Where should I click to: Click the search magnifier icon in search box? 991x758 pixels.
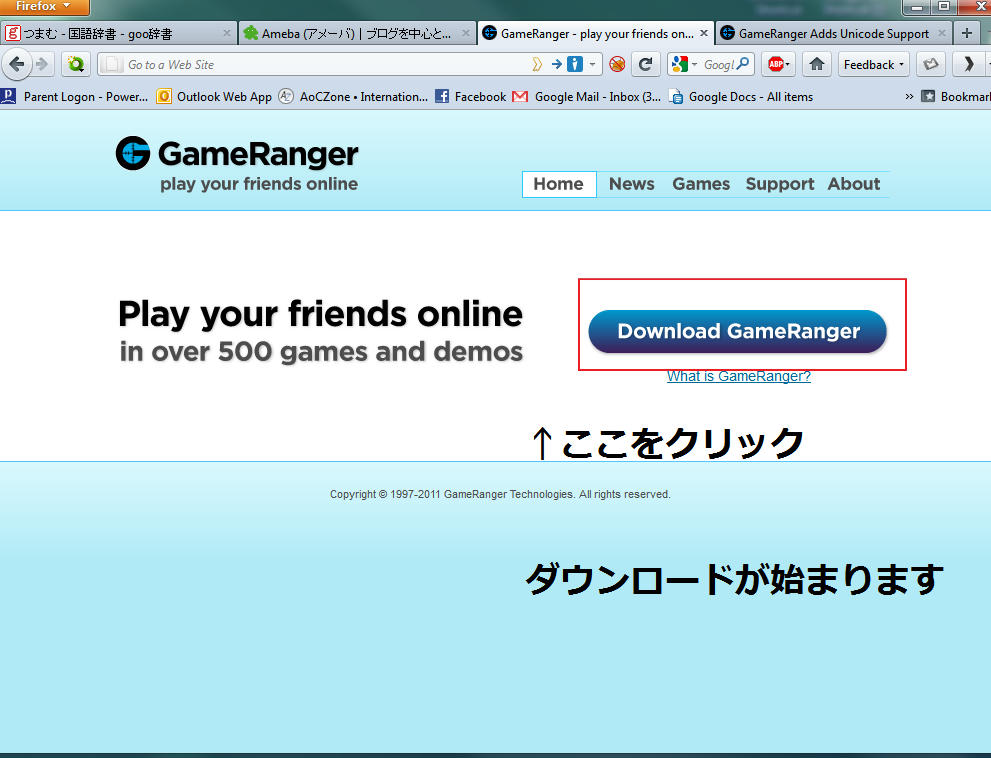pyautogui.click(x=743, y=65)
